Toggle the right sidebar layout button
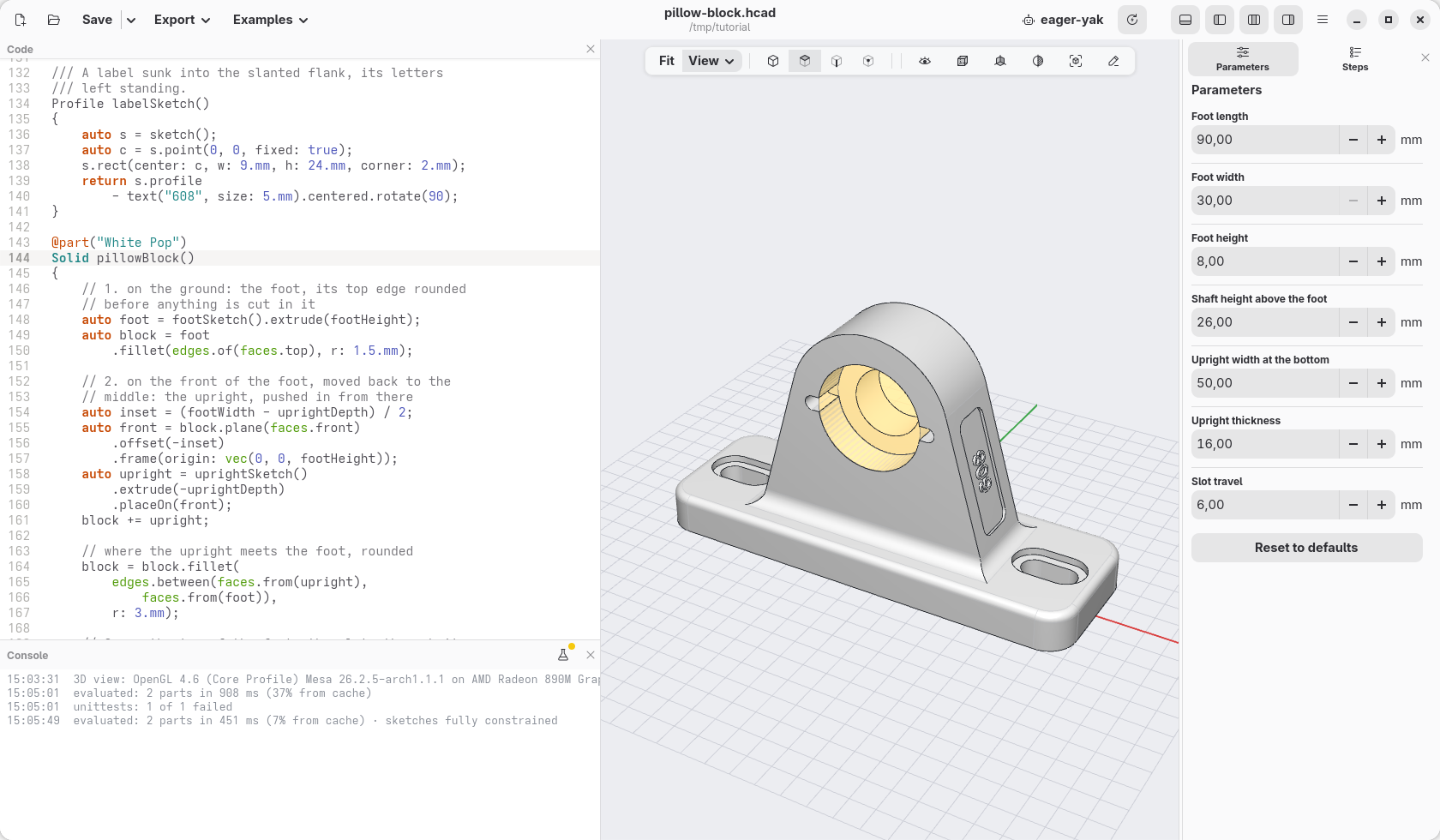1440x840 pixels. 1288,20
